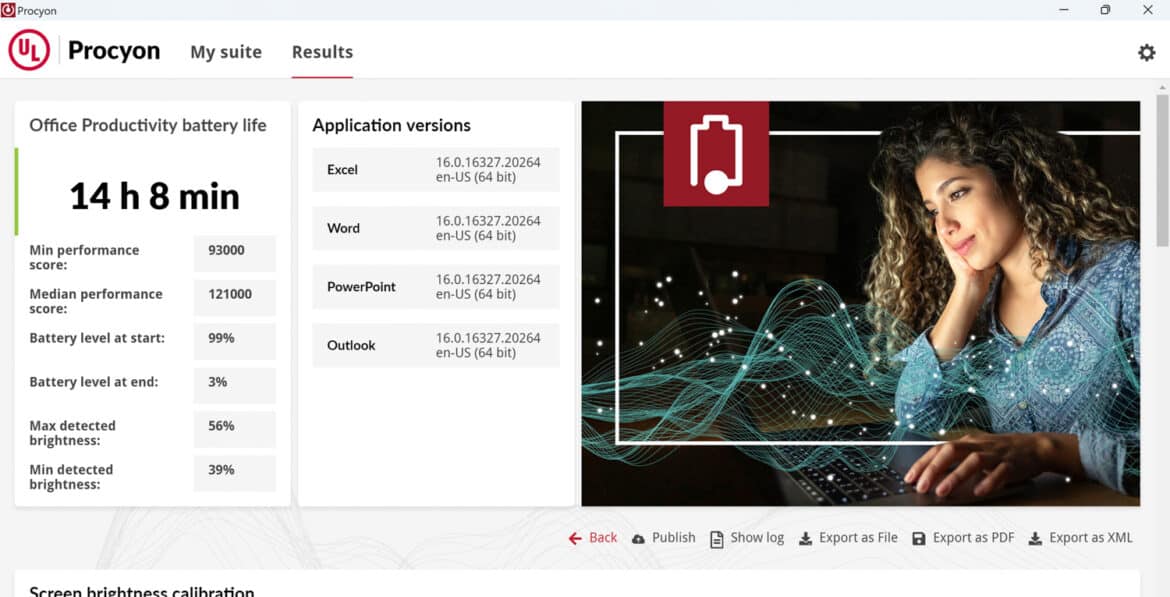1170x597 pixels.
Task: Click the battery icon on red square
Action: pyautogui.click(x=716, y=154)
